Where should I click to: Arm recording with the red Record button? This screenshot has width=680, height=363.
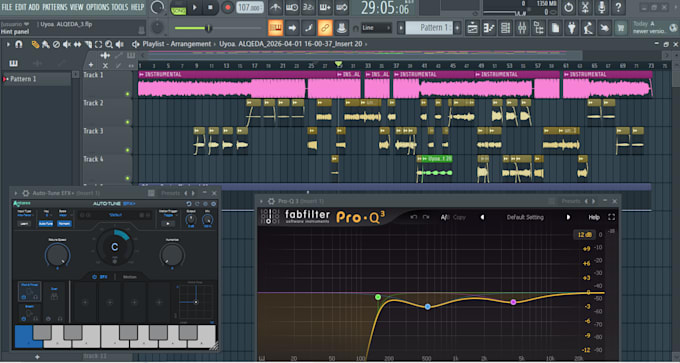[x=227, y=7]
